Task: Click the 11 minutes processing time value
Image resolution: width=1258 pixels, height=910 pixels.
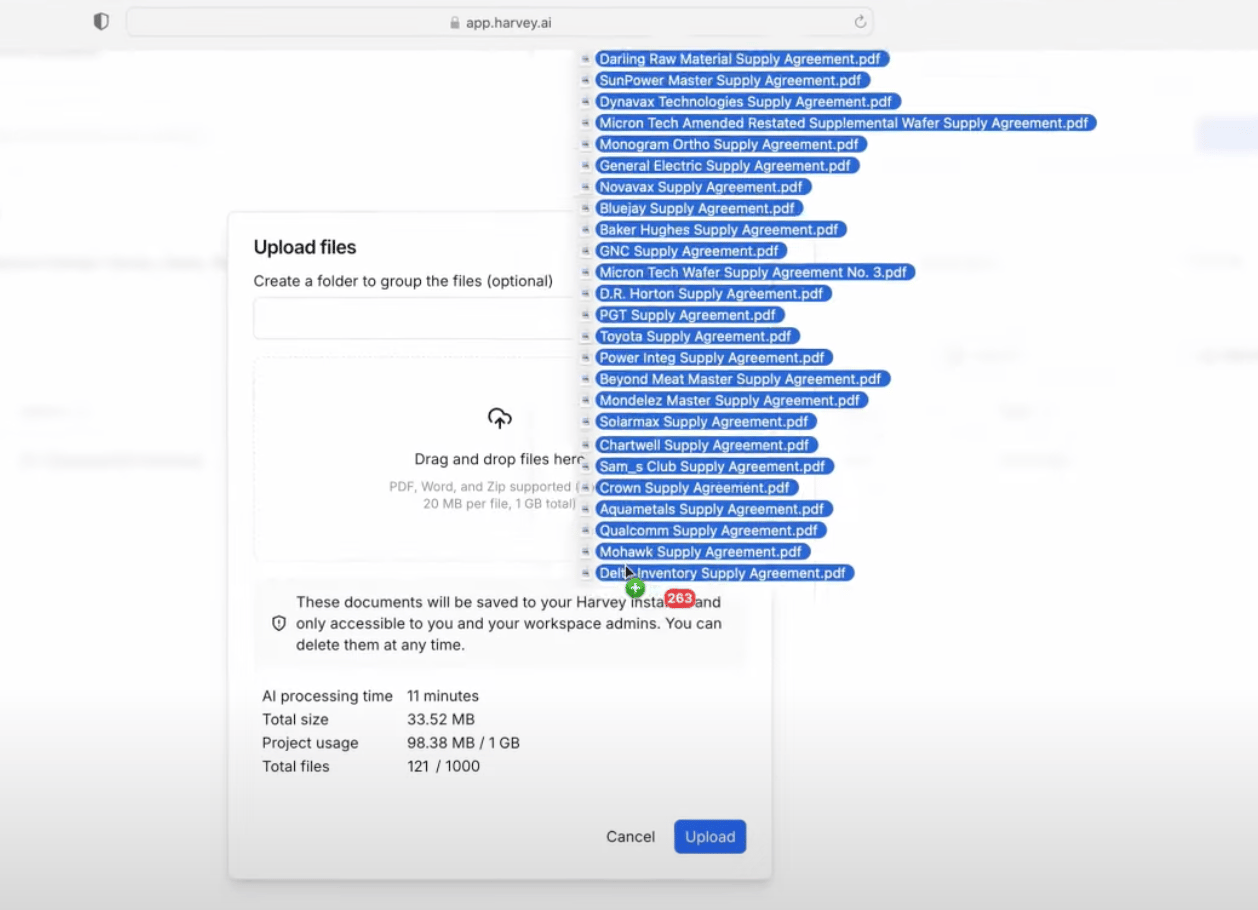Action: [x=443, y=696]
